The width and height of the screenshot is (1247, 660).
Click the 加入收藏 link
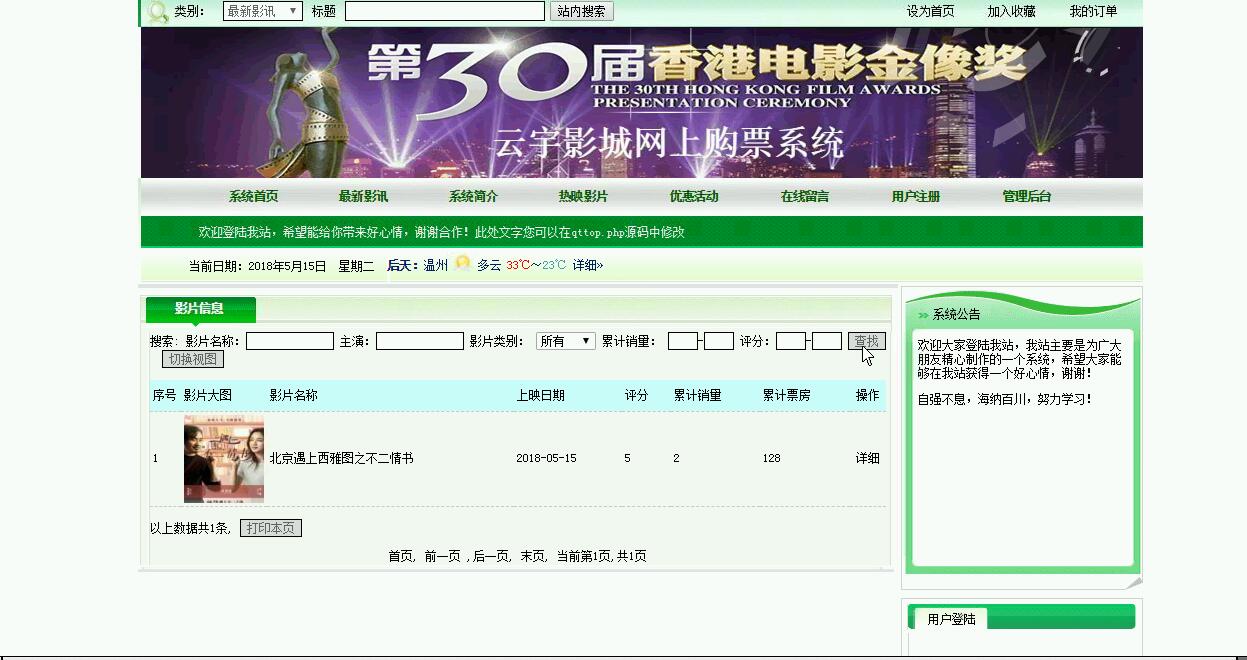click(x=1011, y=11)
